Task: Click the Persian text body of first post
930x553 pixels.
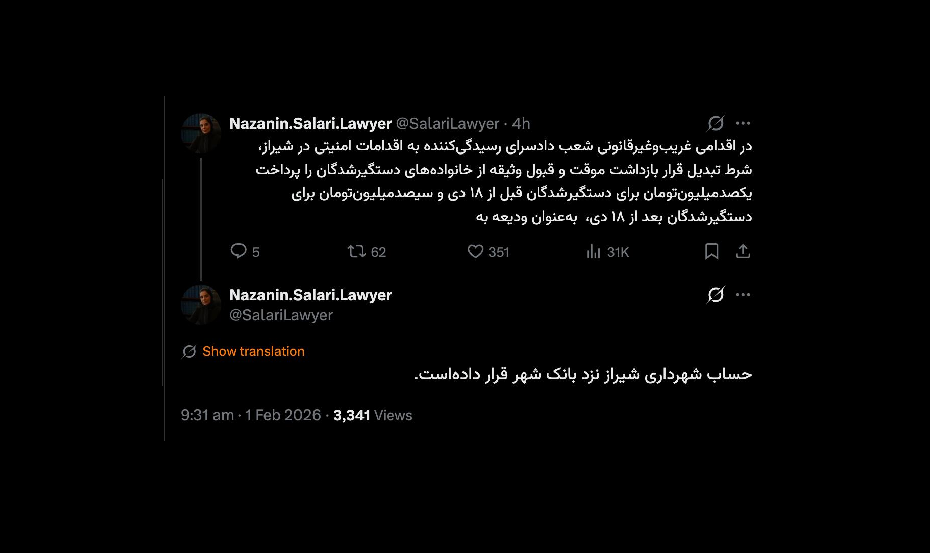Action: click(500, 181)
